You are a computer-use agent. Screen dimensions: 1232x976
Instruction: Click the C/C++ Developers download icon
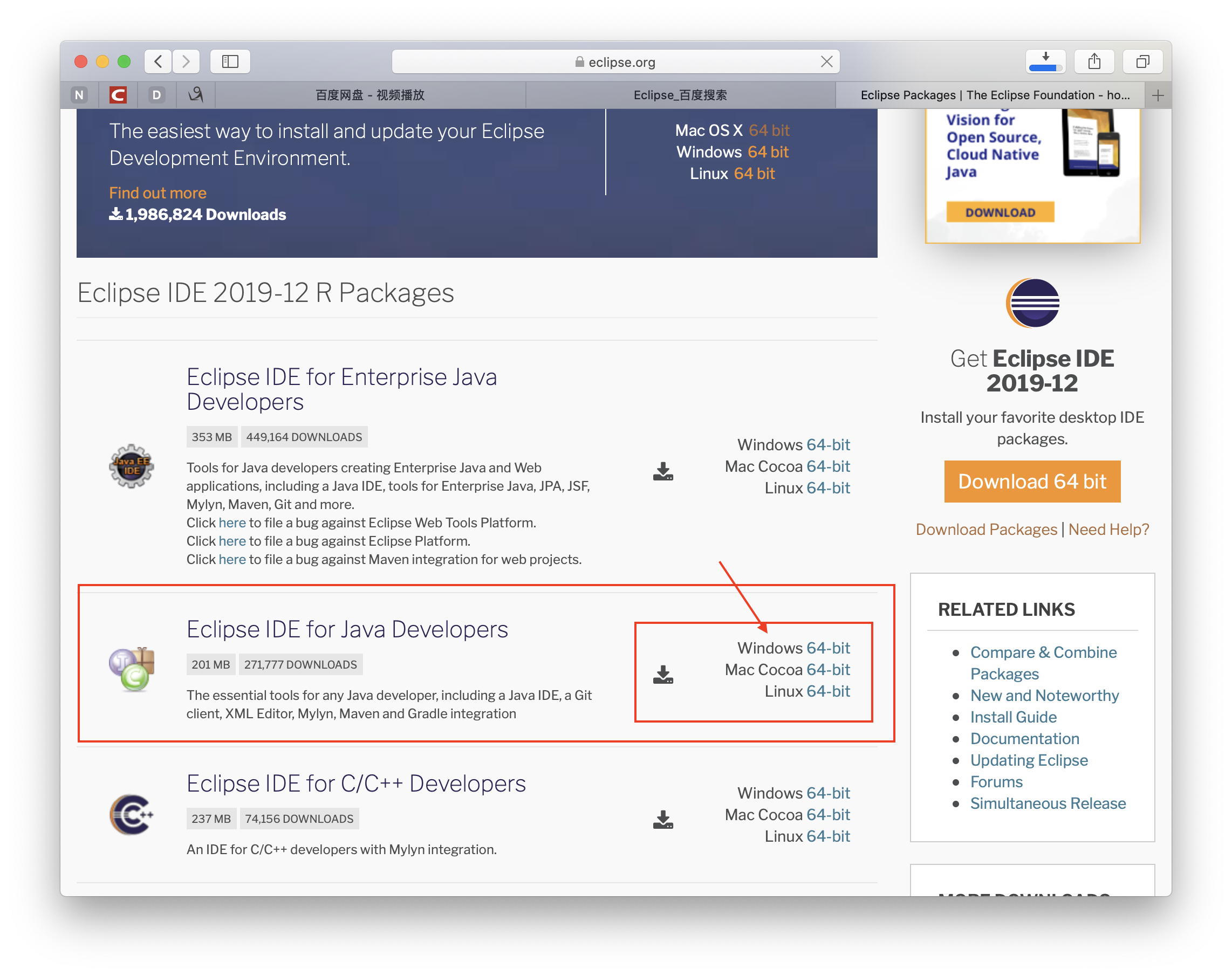pyautogui.click(x=663, y=820)
